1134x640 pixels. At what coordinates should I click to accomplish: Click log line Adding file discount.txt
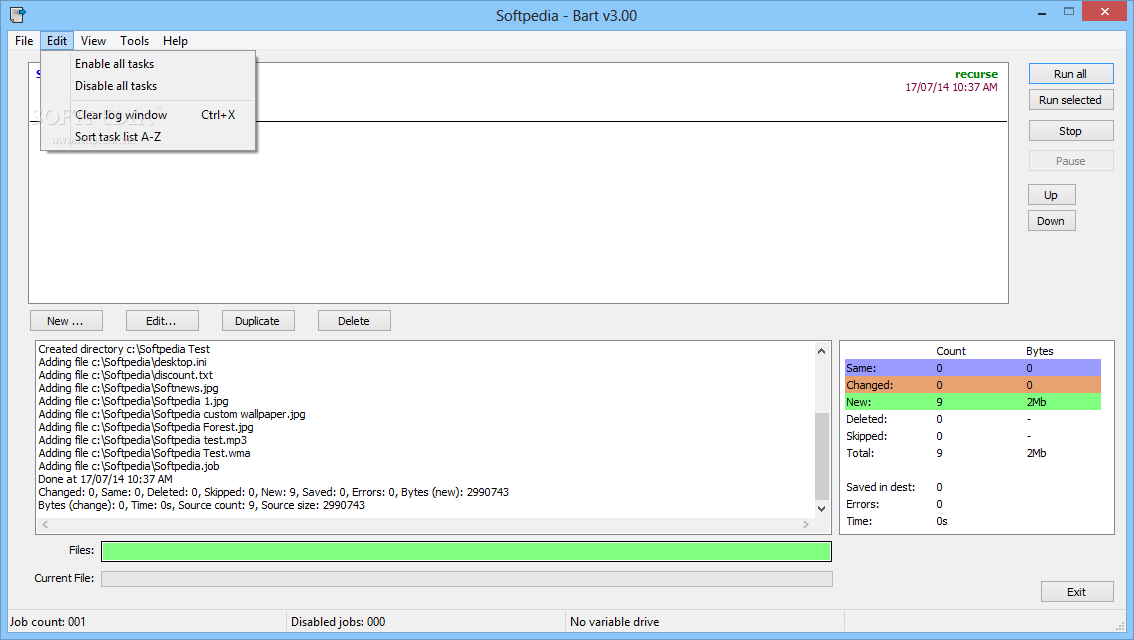tap(125, 375)
